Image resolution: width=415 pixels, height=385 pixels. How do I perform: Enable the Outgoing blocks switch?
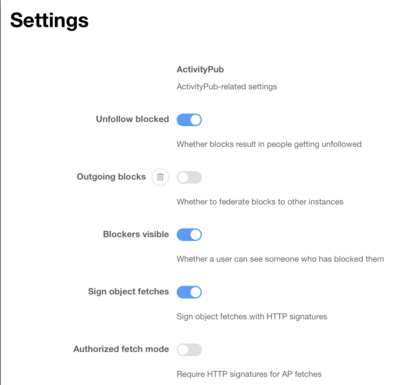tap(189, 177)
